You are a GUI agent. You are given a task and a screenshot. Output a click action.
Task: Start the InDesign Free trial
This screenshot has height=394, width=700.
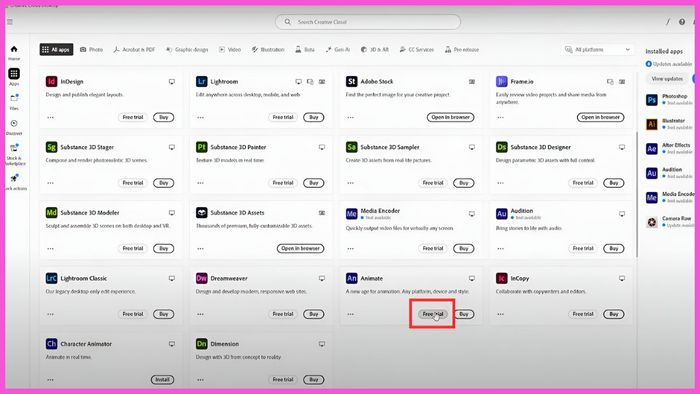[x=133, y=117]
